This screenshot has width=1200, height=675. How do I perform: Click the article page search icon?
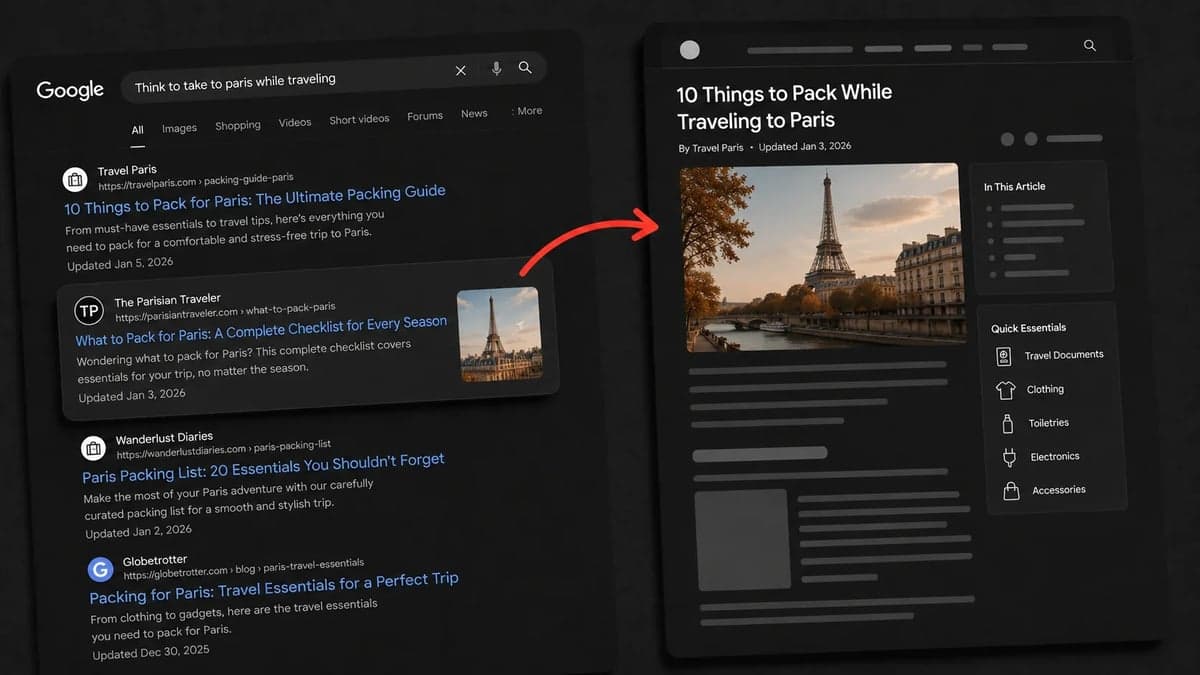[x=1090, y=46]
